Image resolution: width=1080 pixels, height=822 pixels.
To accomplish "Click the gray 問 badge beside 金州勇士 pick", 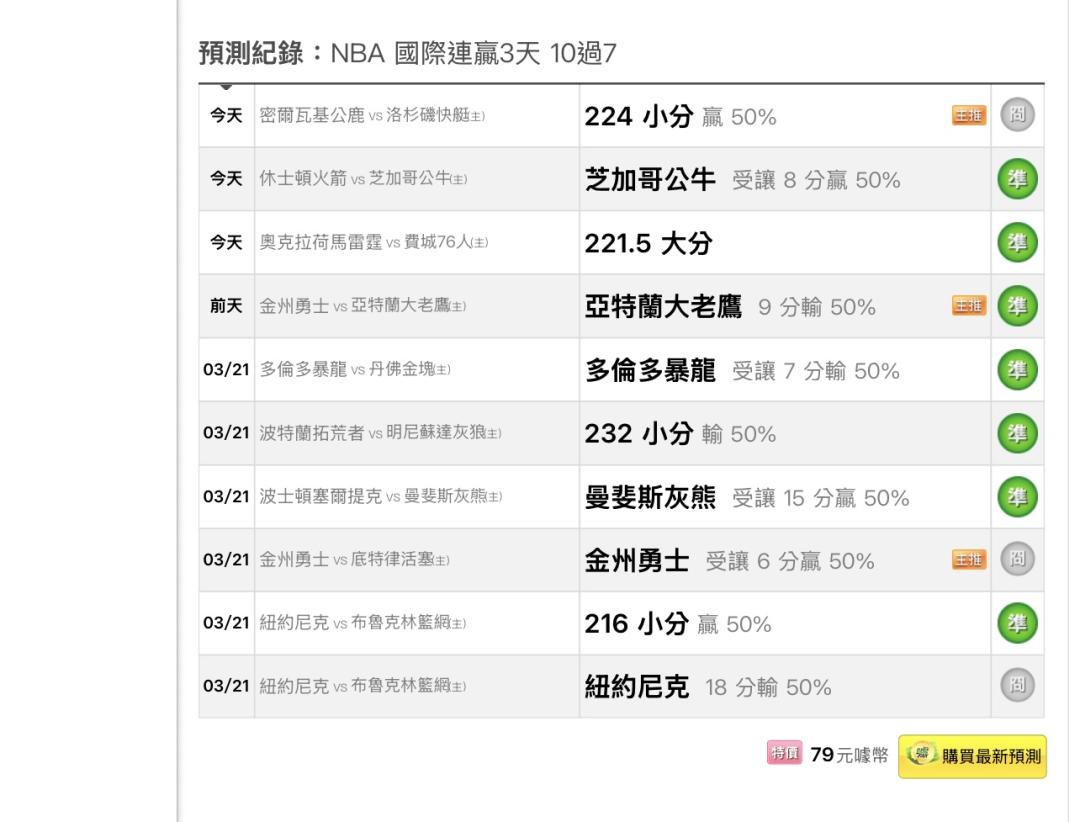I will click(1017, 561).
